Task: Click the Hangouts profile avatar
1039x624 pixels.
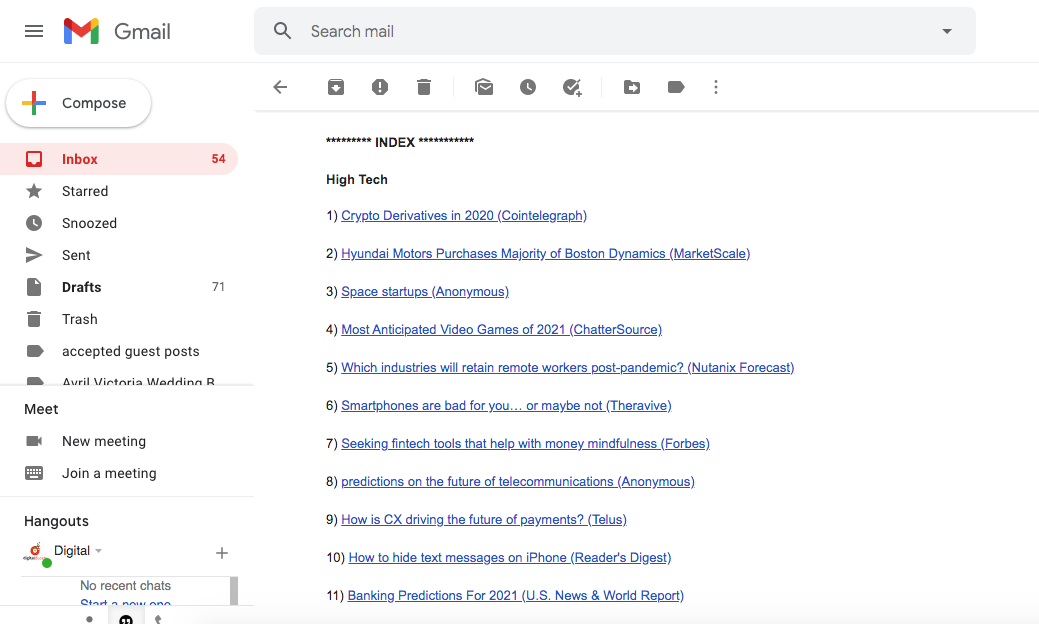Action: (x=36, y=553)
